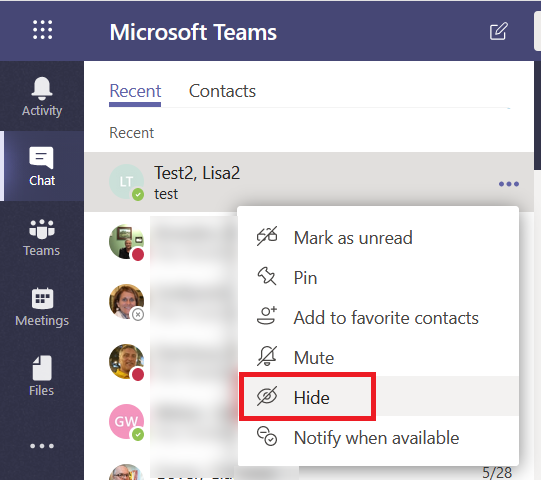Image resolution: width=541 pixels, height=480 pixels.
Task: Mute the chat from the context menu
Action: click(378, 357)
